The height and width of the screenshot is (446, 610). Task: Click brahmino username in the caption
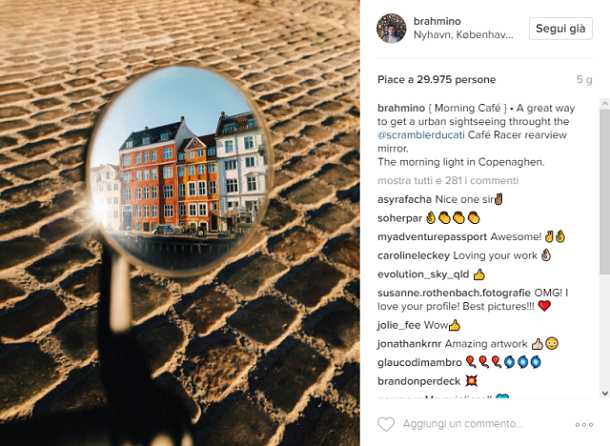pyautogui.click(x=401, y=108)
